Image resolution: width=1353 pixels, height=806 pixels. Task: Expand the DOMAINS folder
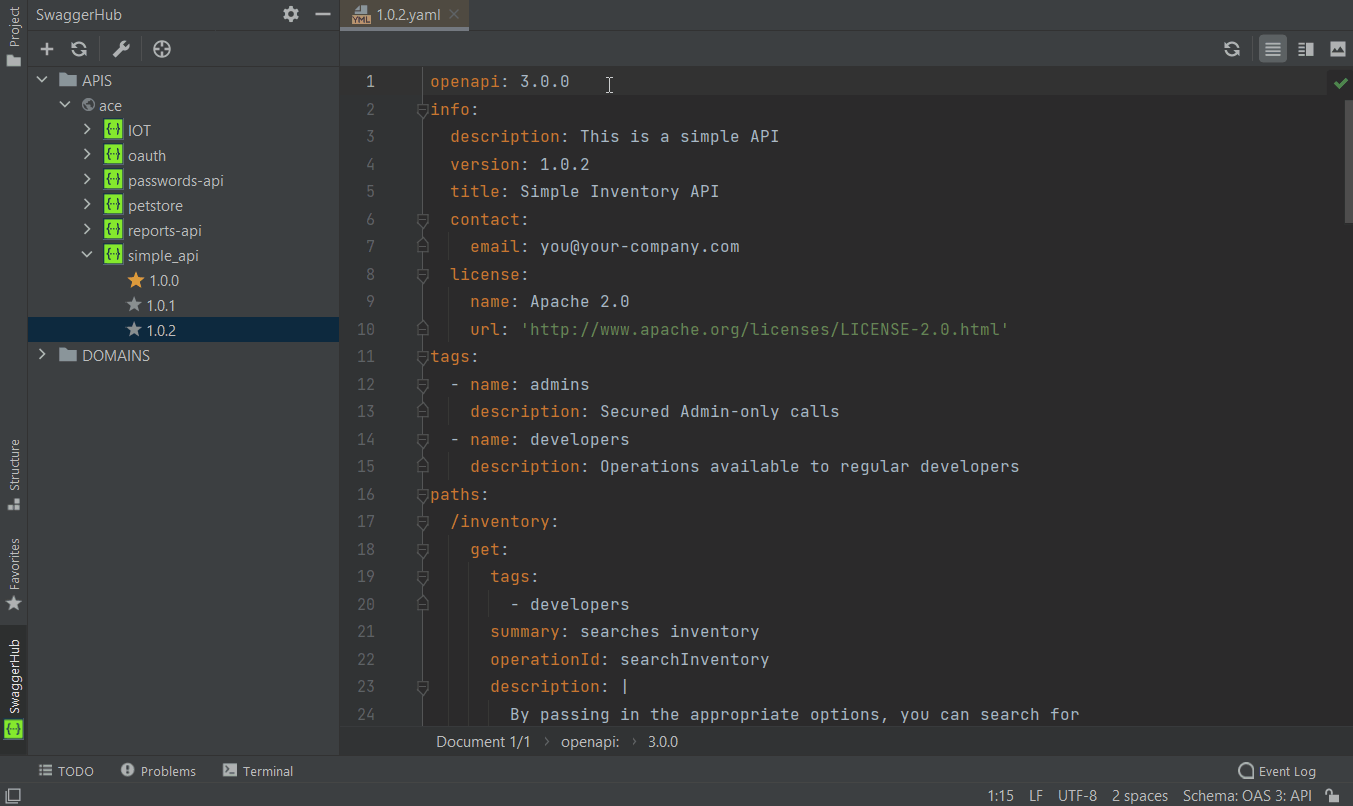coord(42,355)
